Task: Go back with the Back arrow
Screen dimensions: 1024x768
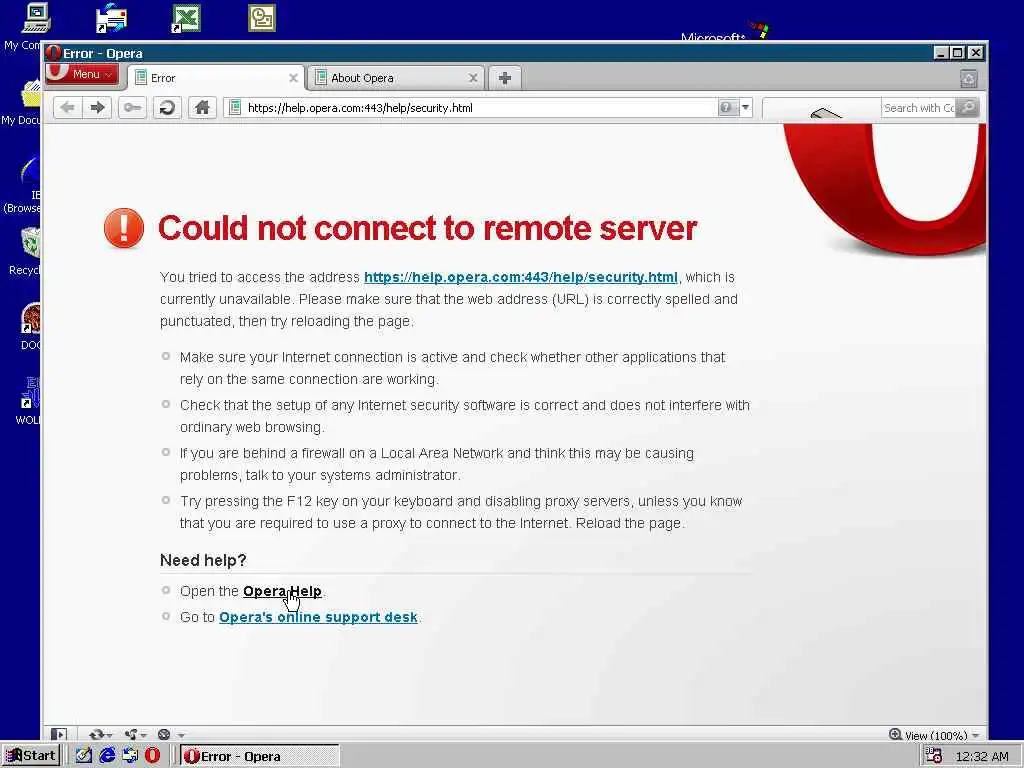Action: tap(67, 107)
